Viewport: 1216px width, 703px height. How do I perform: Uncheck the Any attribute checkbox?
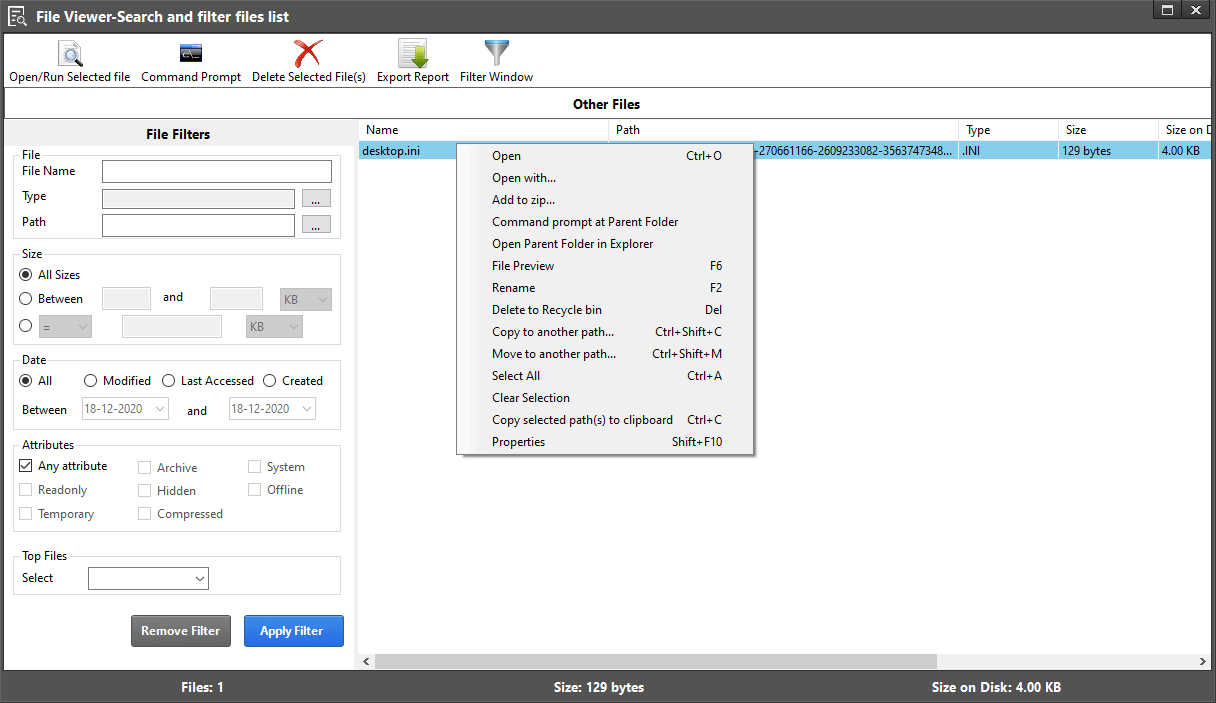click(24, 466)
